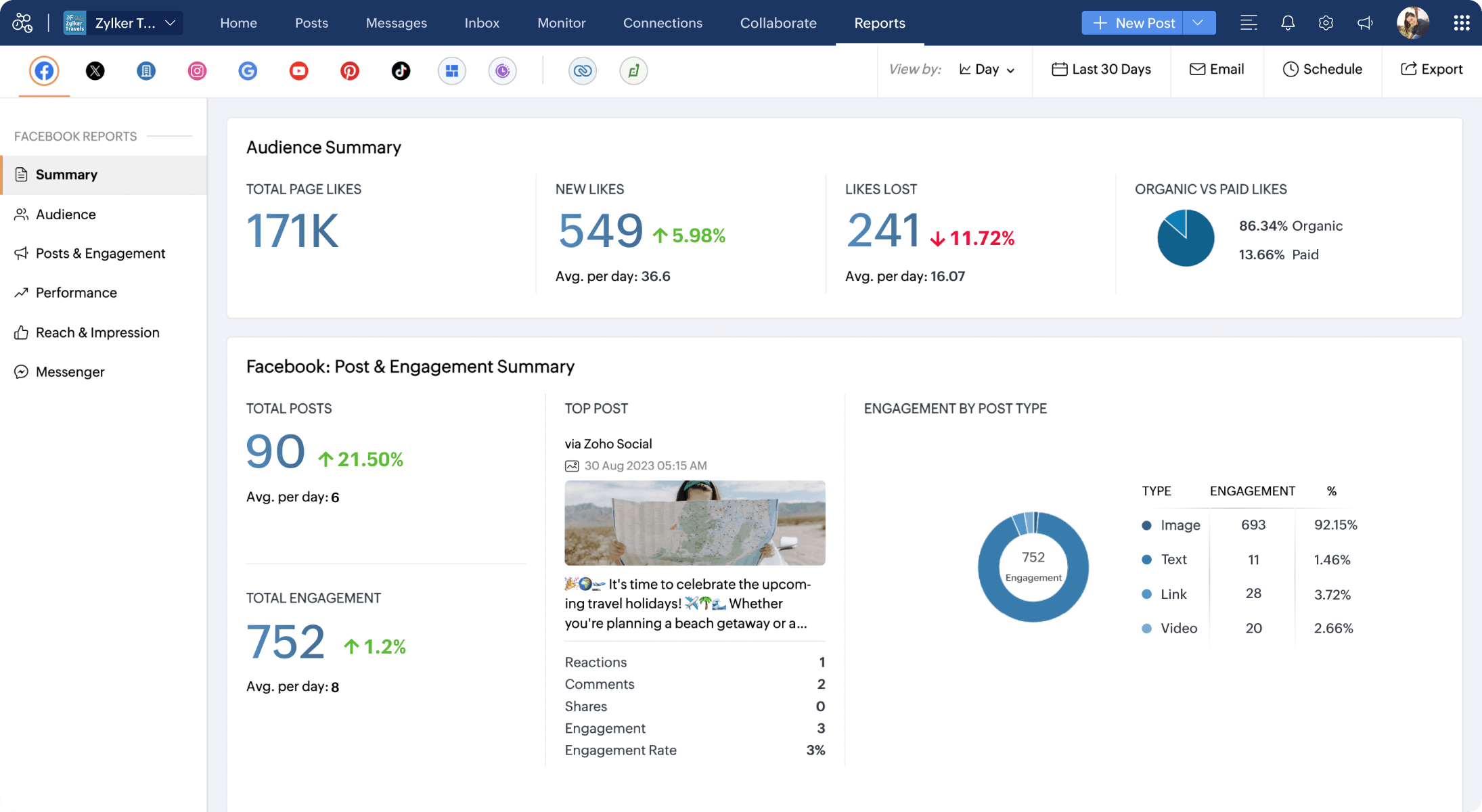This screenshot has width=1482, height=812.
Task: Open the Instagram reports icon
Action: click(x=197, y=70)
